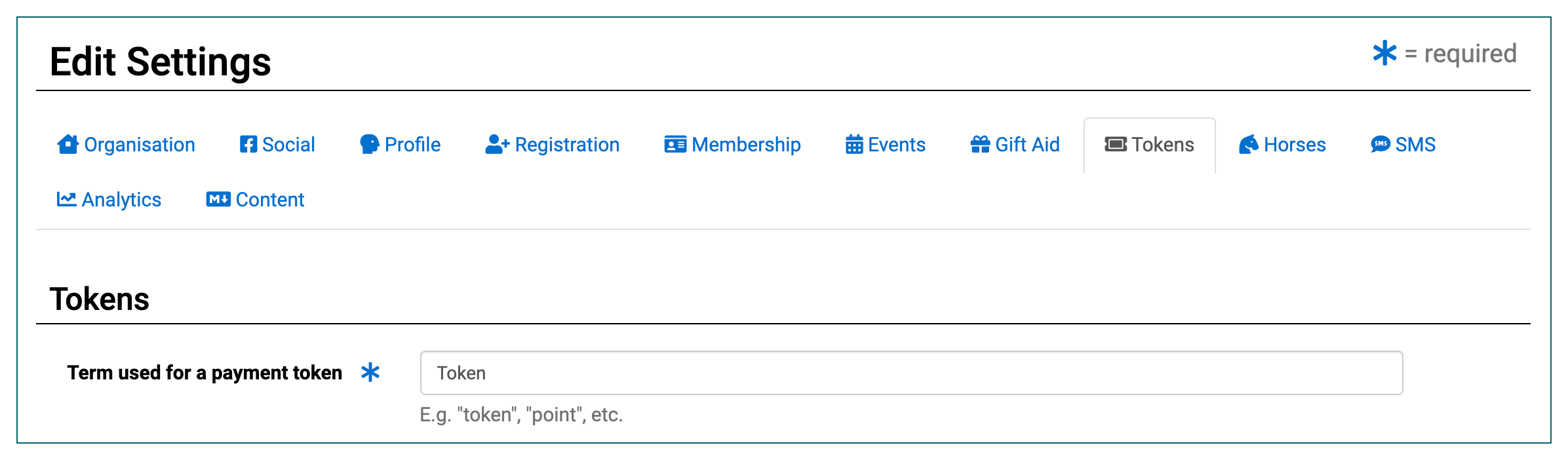Viewport: 1568px width, 460px height.
Task: Click the gift icon beside Gift Aid
Action: pos(980,144)
